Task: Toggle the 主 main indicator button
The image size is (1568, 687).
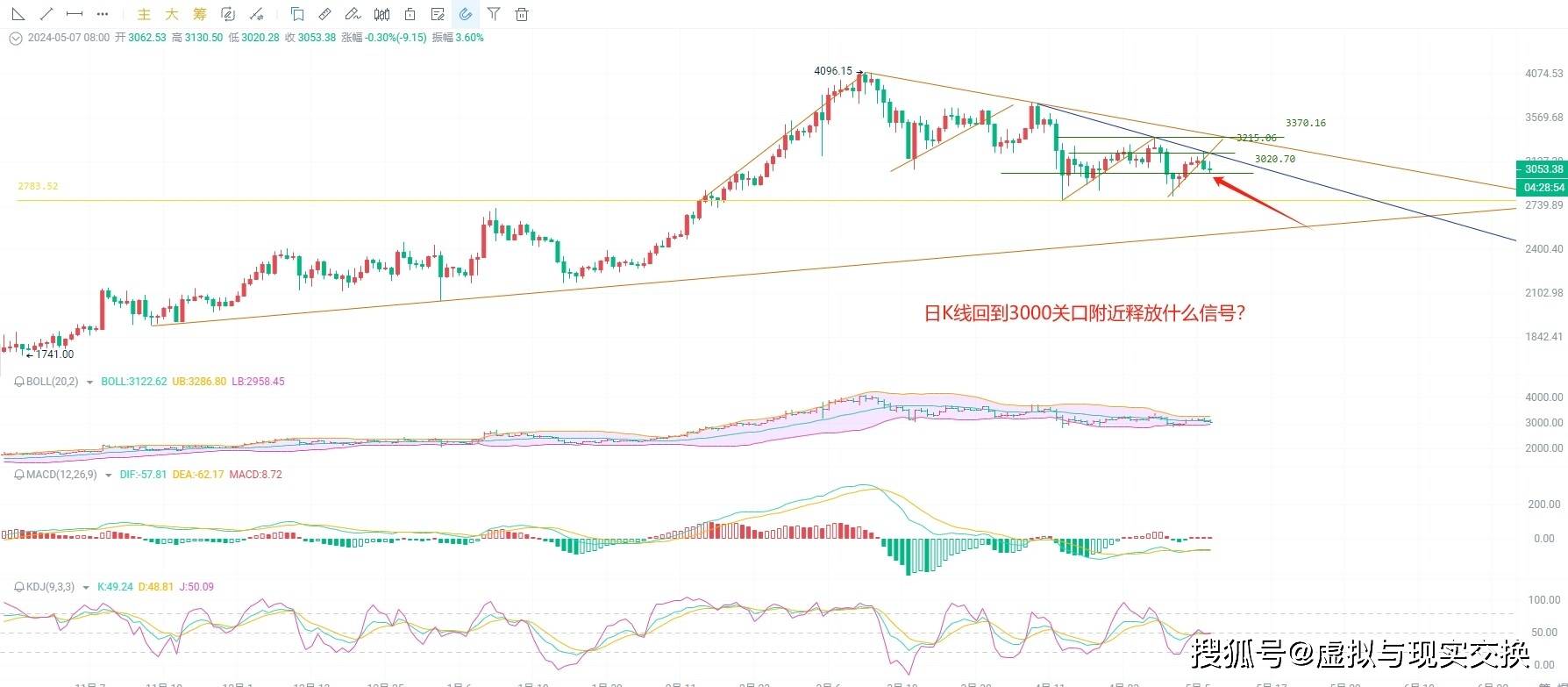Action: pyautogui.click(x=145, y=14)
